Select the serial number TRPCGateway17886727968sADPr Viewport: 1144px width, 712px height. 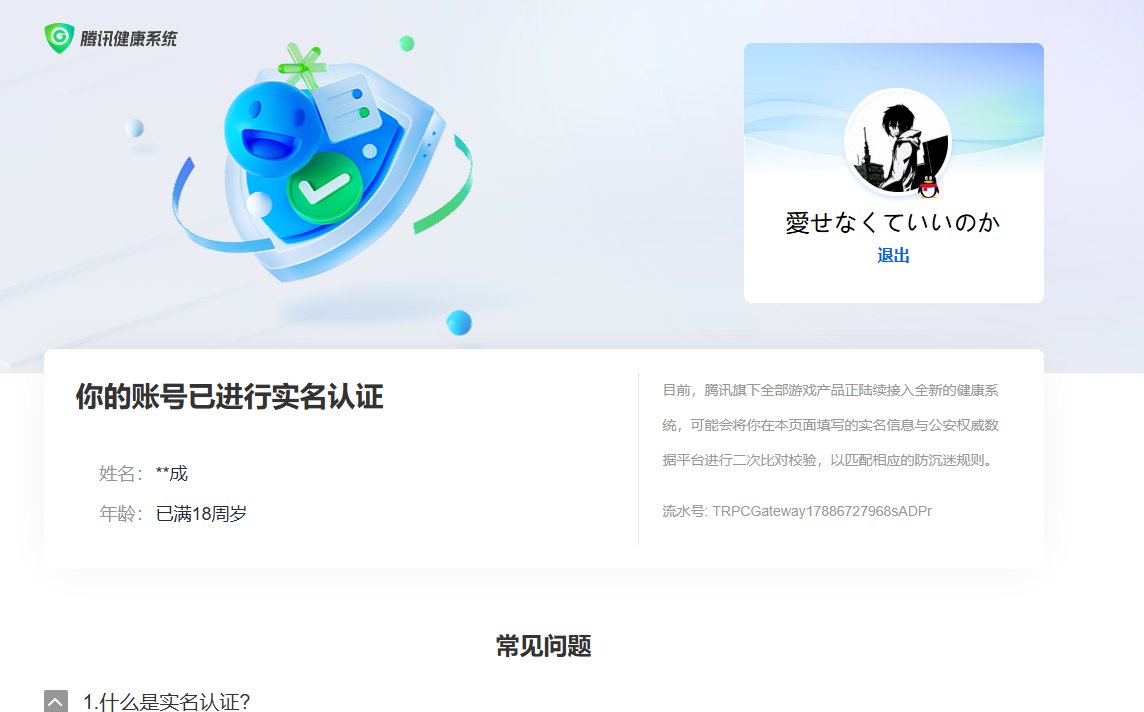(x=822, y=511)
